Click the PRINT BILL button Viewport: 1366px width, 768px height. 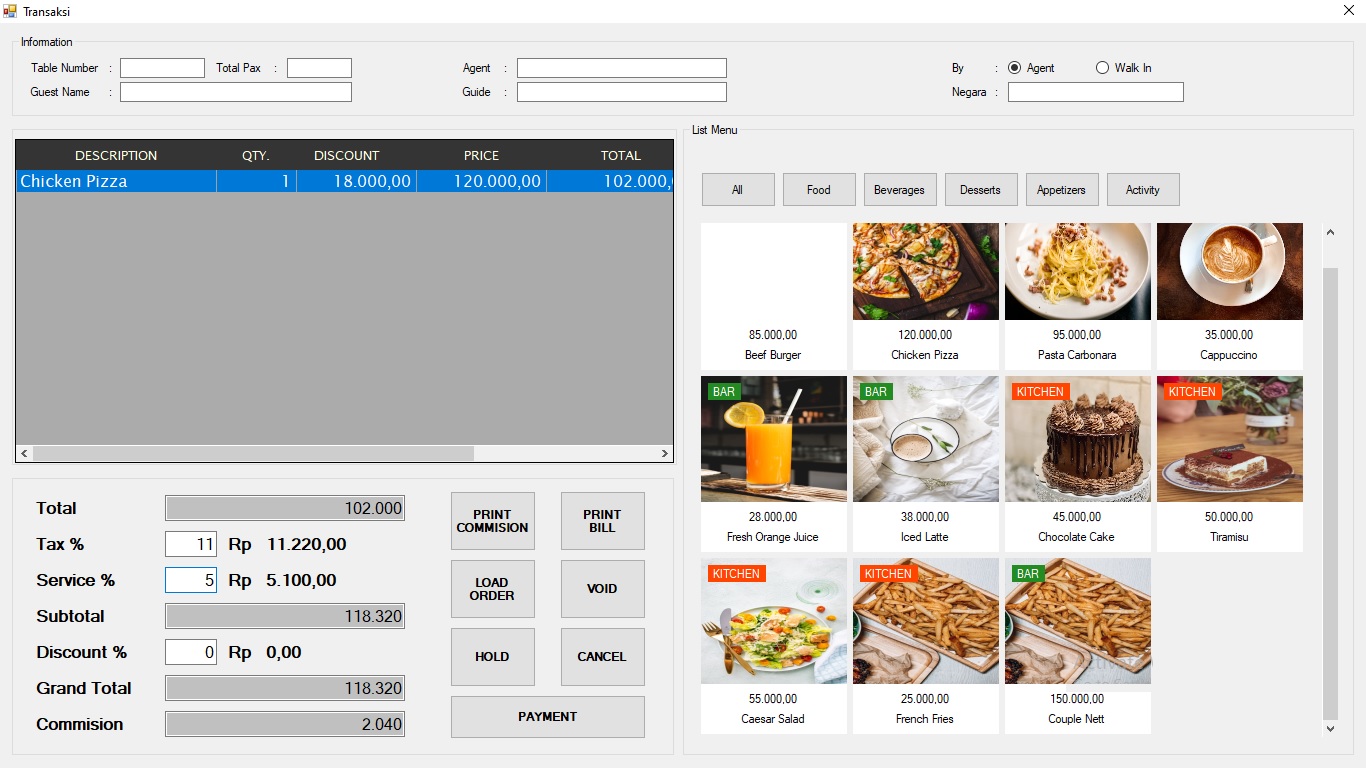pos(602,521)
